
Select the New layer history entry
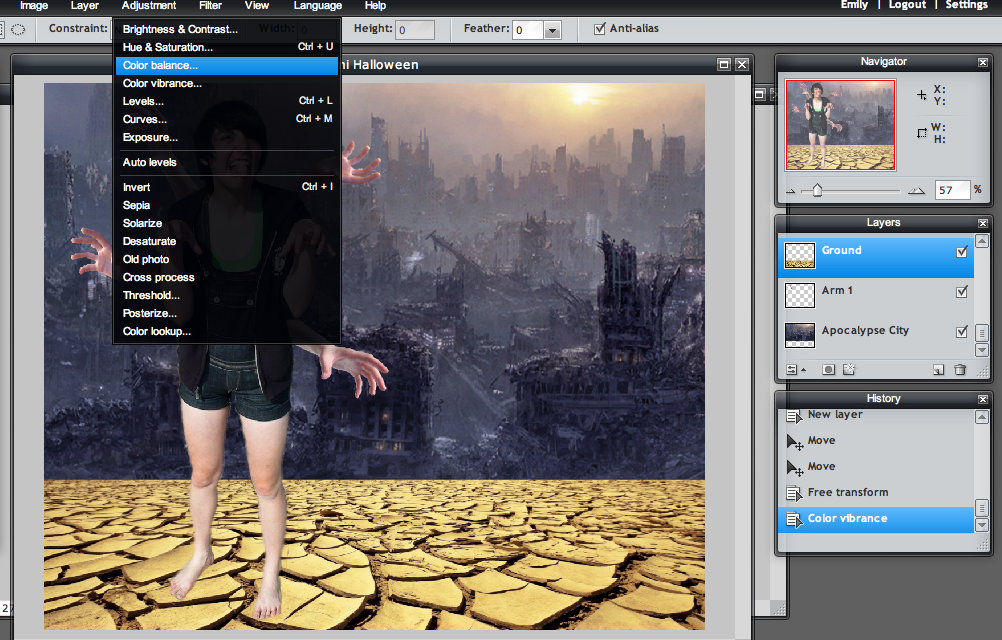point(876,415)
